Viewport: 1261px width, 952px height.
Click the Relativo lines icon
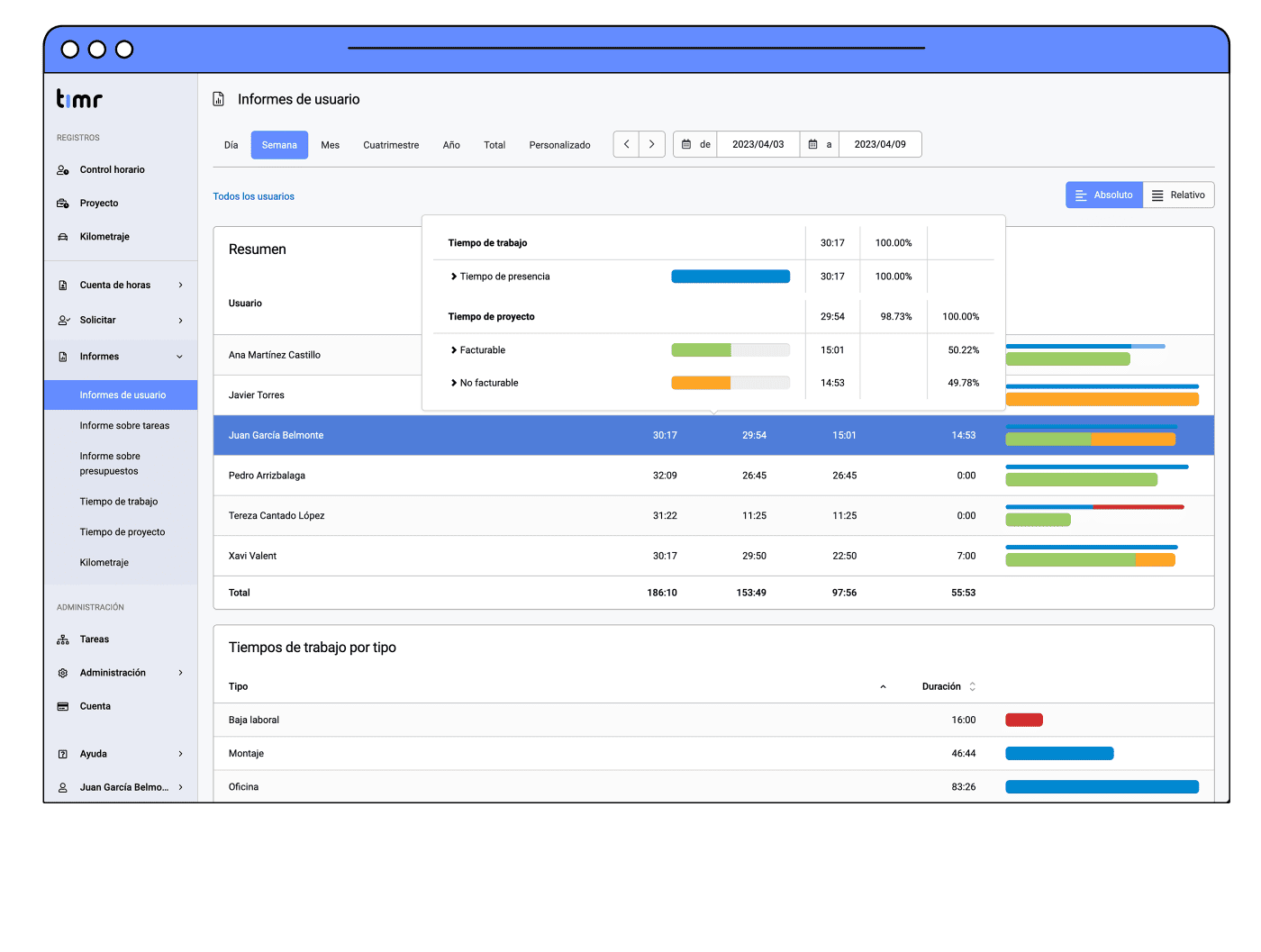[x=1157, y=195]
